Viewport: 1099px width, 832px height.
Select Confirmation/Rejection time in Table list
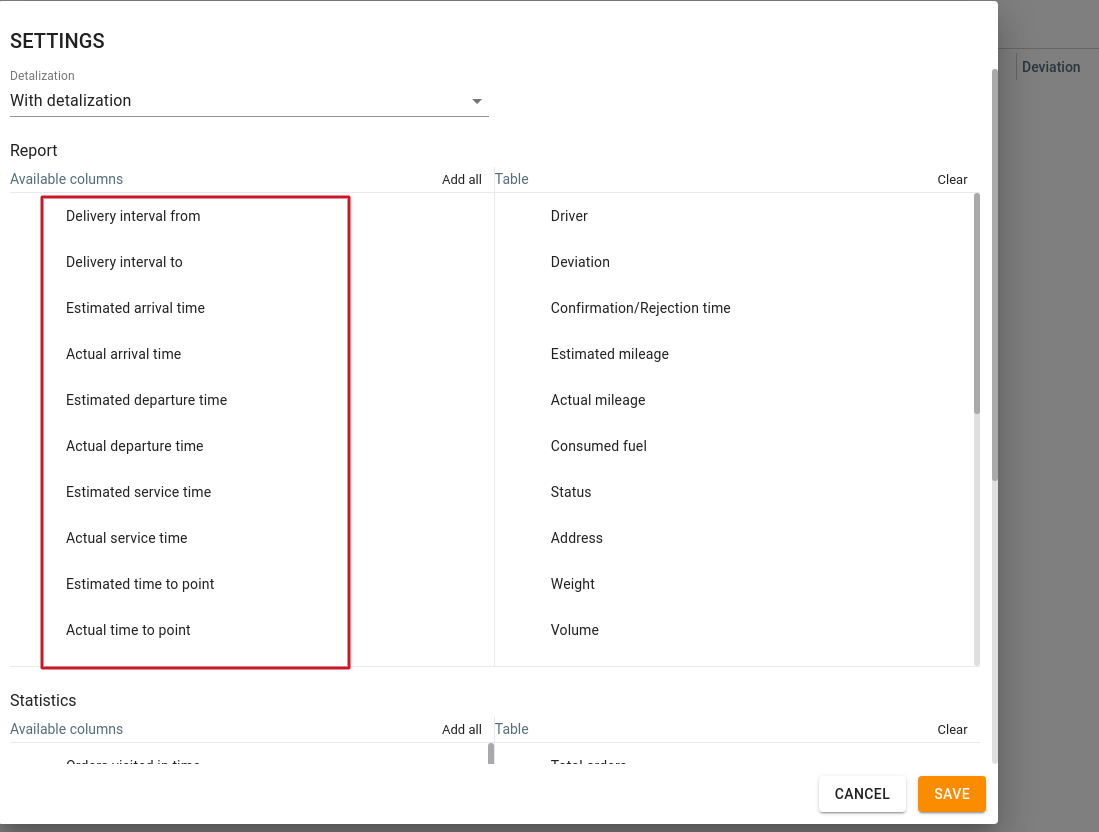tap(640, 308)
